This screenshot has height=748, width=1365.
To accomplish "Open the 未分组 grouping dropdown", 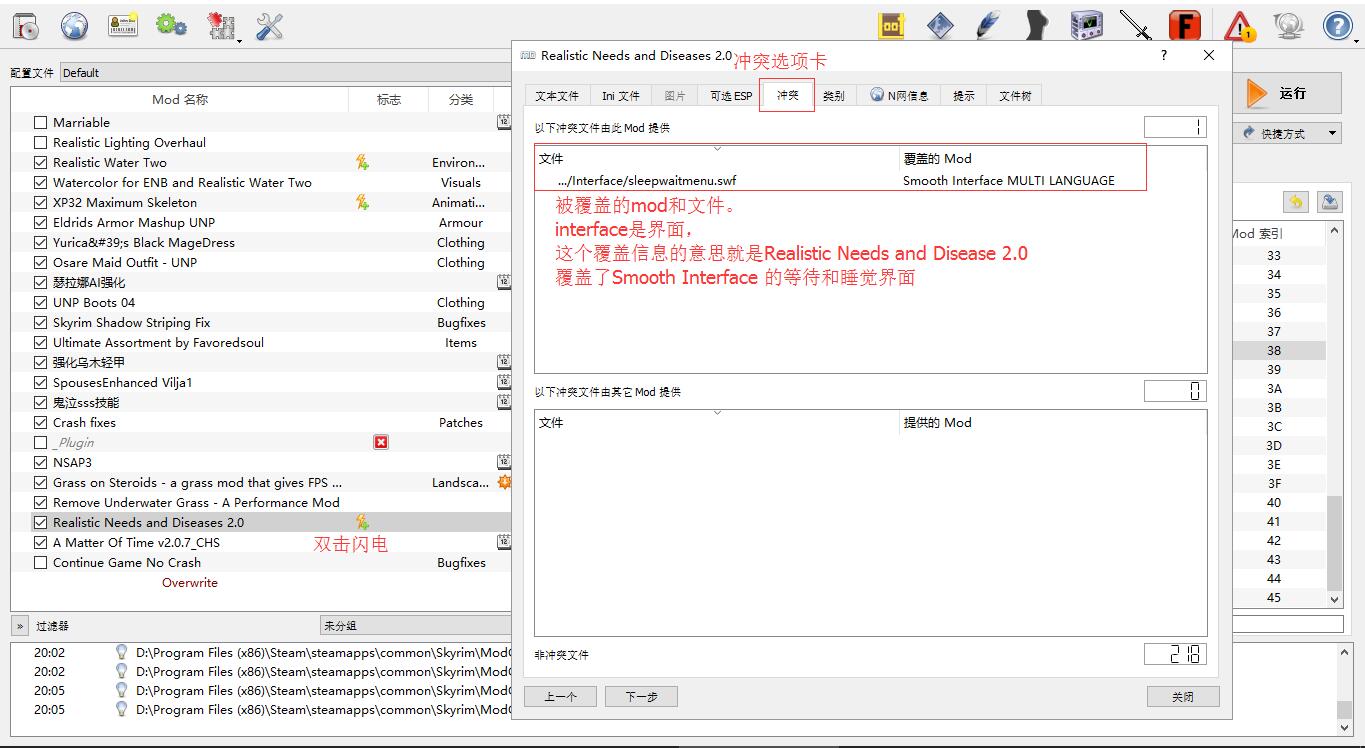I will point(415,625).
